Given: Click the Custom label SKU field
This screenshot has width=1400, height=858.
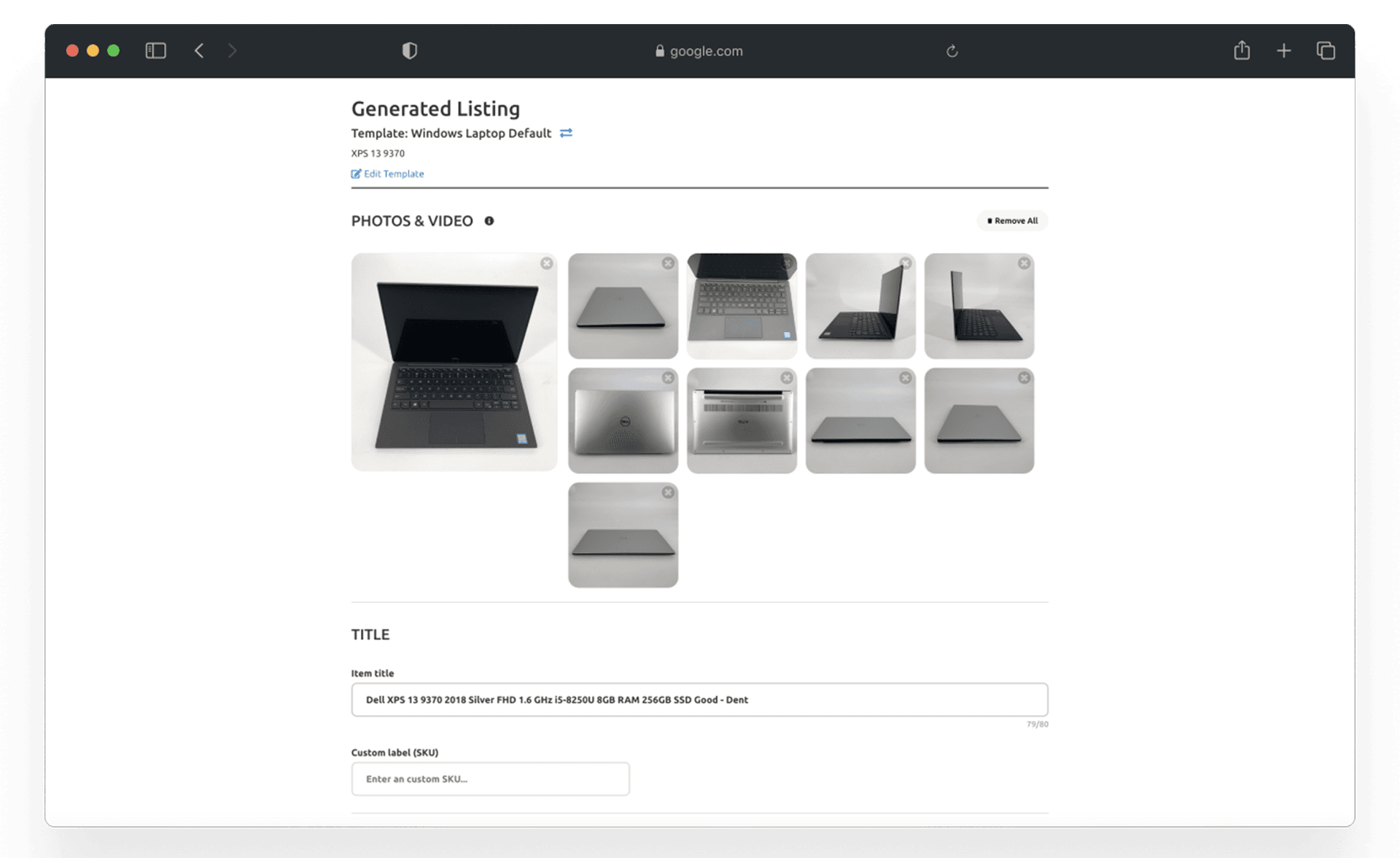Looking at the screenshot, I should tap(490, 778).
